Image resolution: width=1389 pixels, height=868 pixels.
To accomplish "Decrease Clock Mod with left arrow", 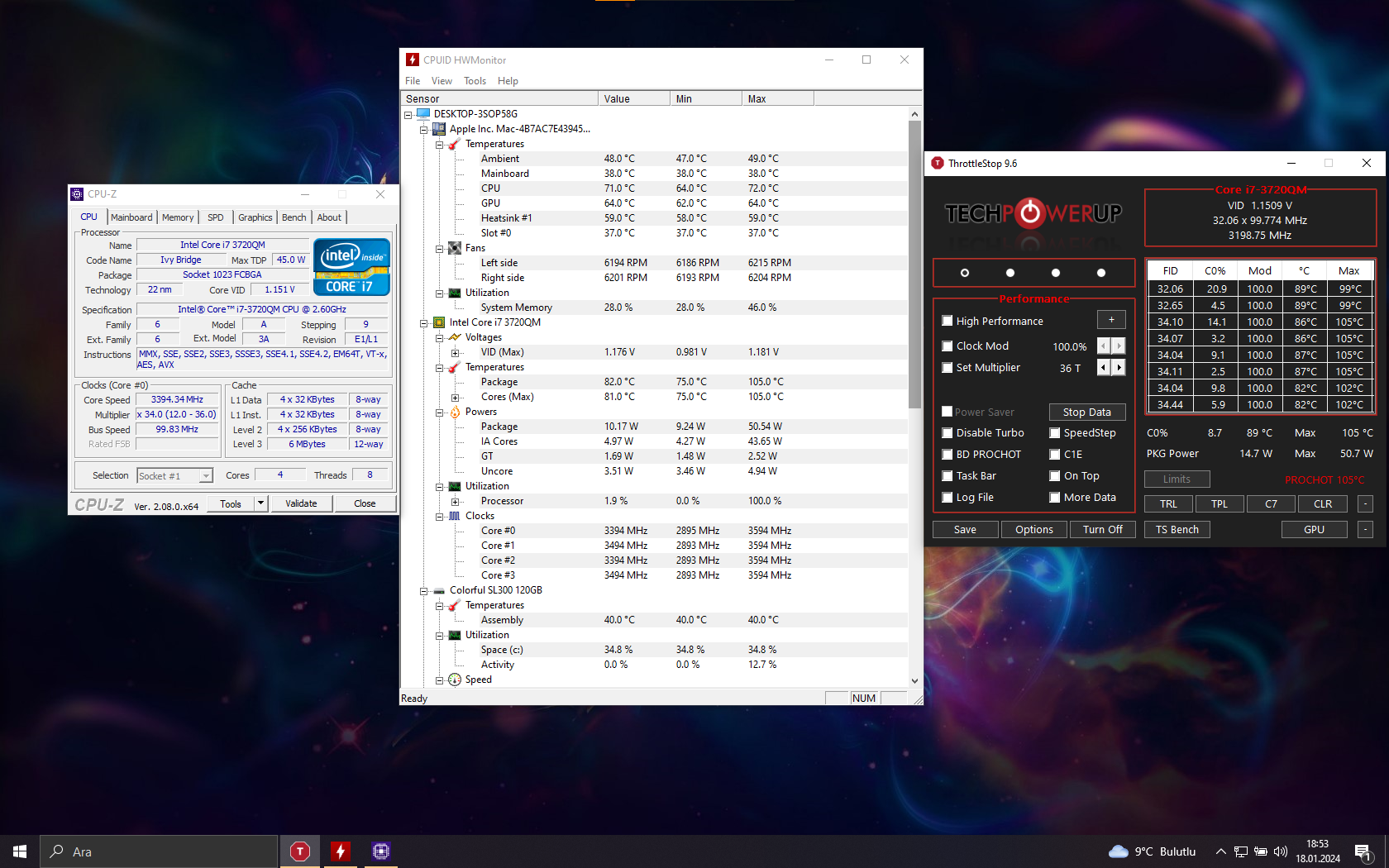I will click(x=1104, y=346).
